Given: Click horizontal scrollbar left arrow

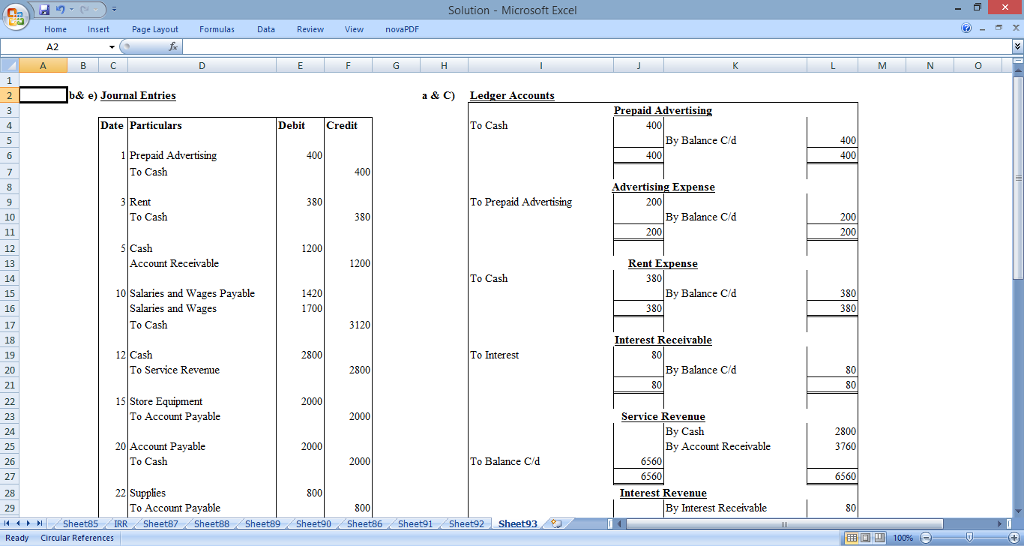Looking at the screenshot, I should point(621,524).
